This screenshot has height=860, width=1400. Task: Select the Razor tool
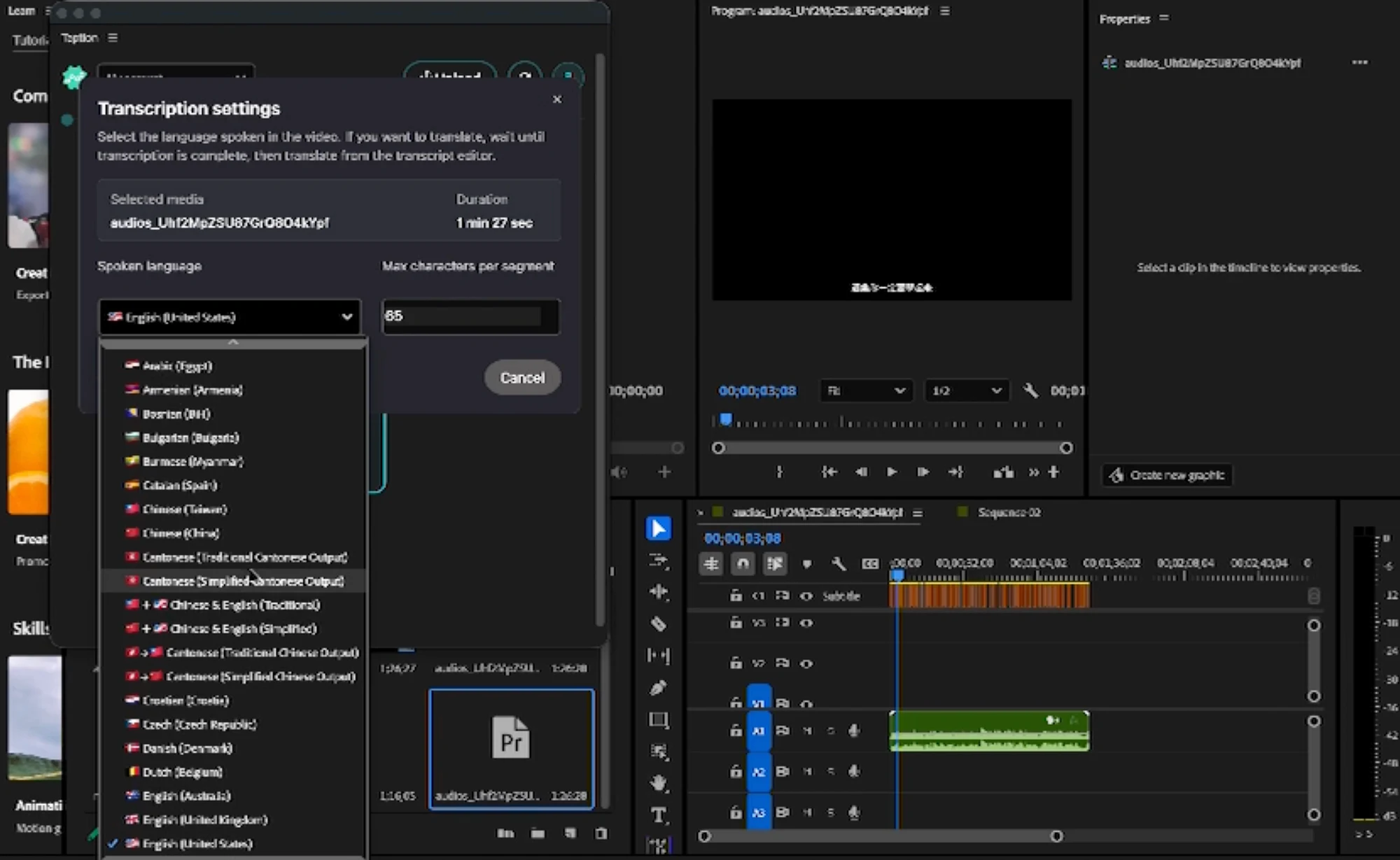658,624
